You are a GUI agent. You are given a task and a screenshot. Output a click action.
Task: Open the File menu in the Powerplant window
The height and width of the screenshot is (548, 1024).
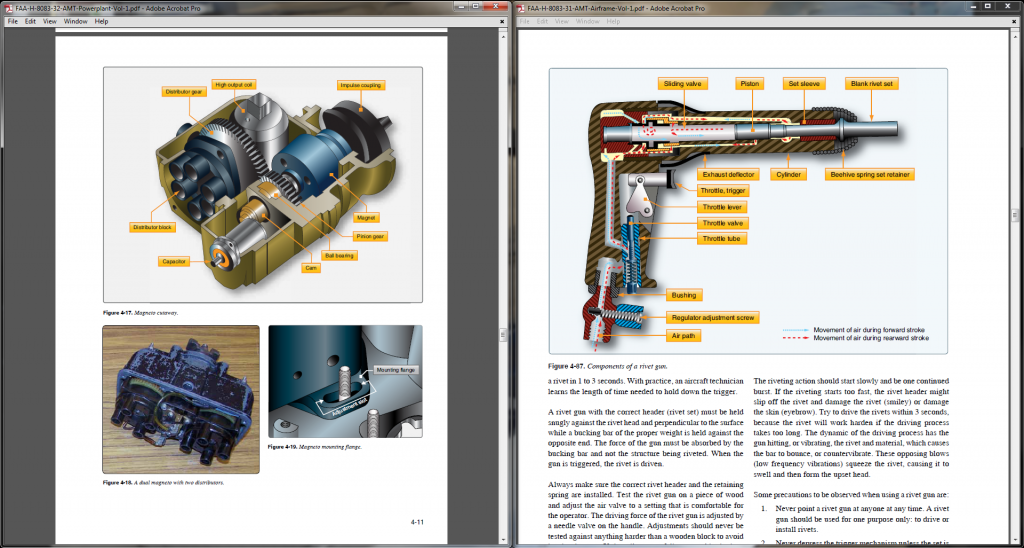pyautogui.click(x=13, y=21)
